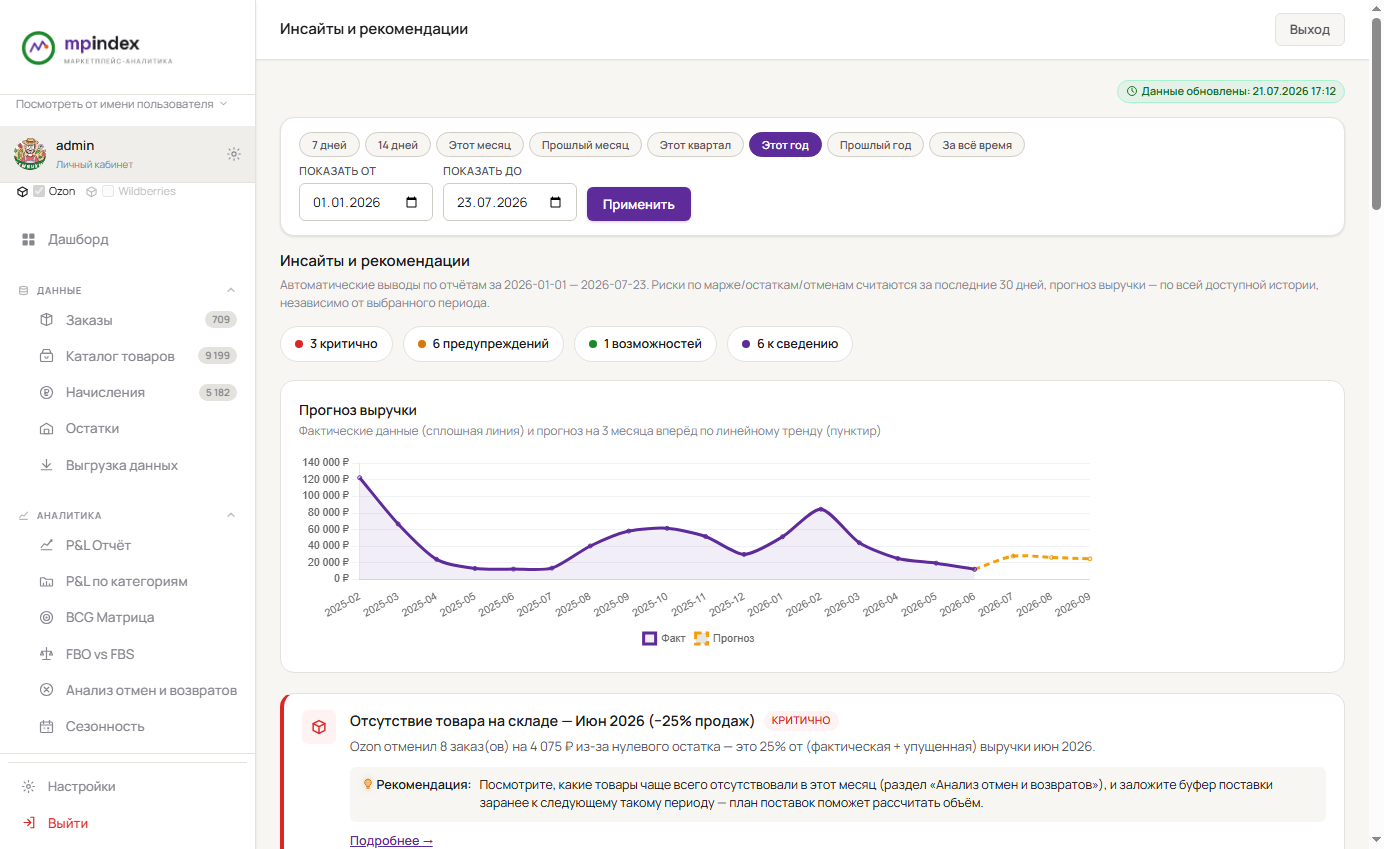Click the 2026-02 peak point on chart
Image resolution: width=1384 pixels, height=849 pixels.
pyautogui.click(x=821, y=509)
